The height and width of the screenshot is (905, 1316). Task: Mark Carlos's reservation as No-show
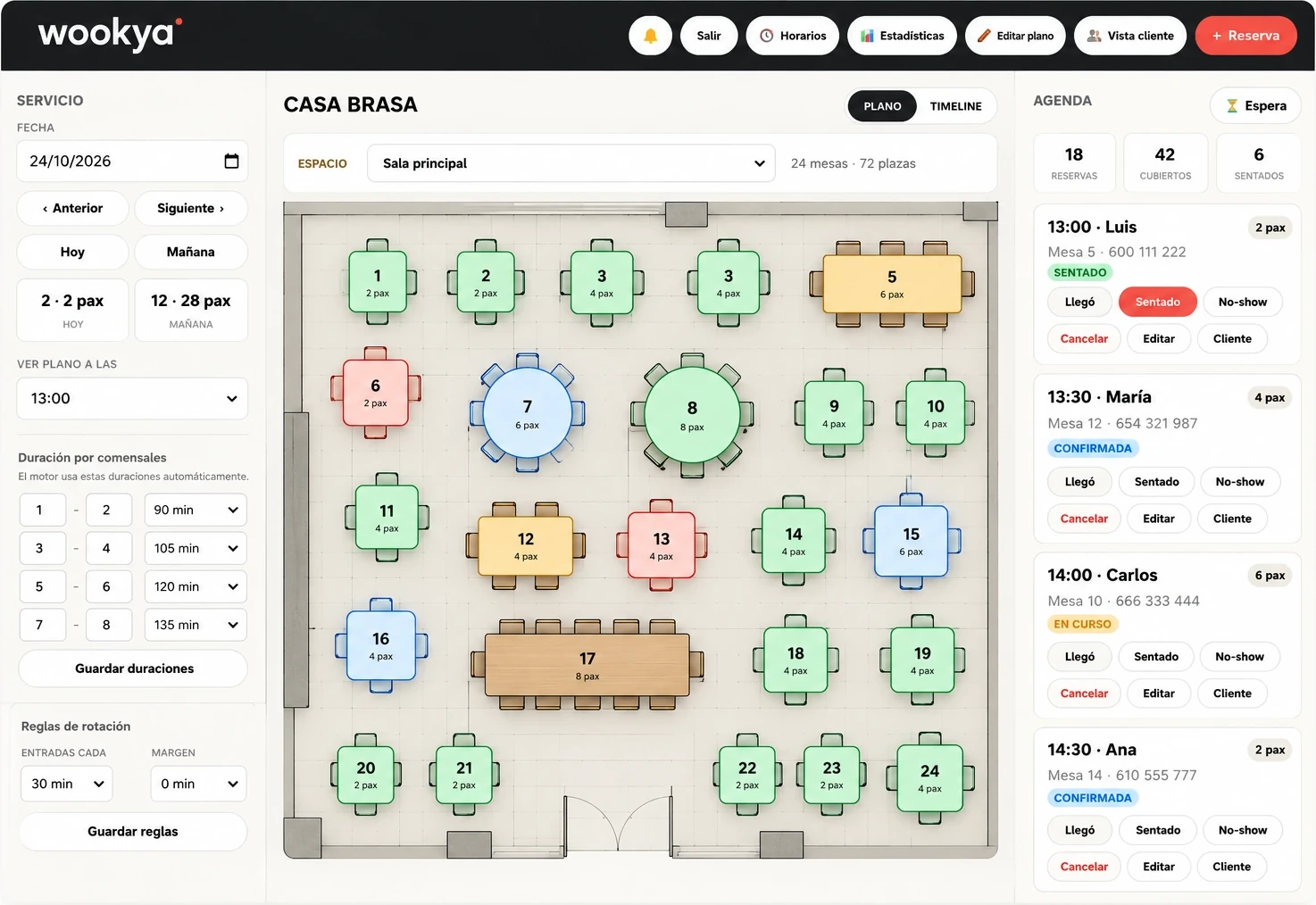coord(1239,657)
